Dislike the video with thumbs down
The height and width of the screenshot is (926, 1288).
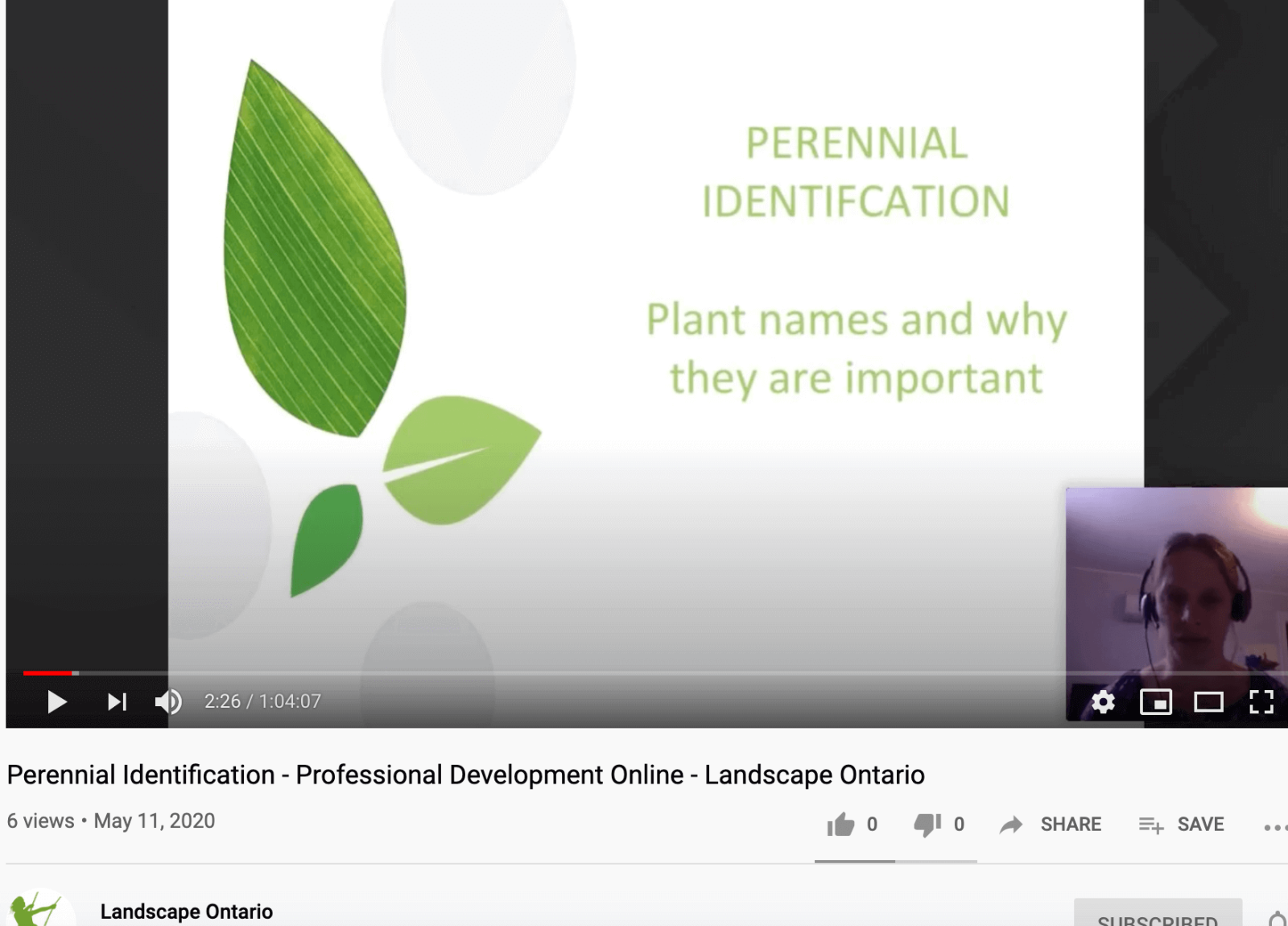pyautogui.click(x=927, y=825)
